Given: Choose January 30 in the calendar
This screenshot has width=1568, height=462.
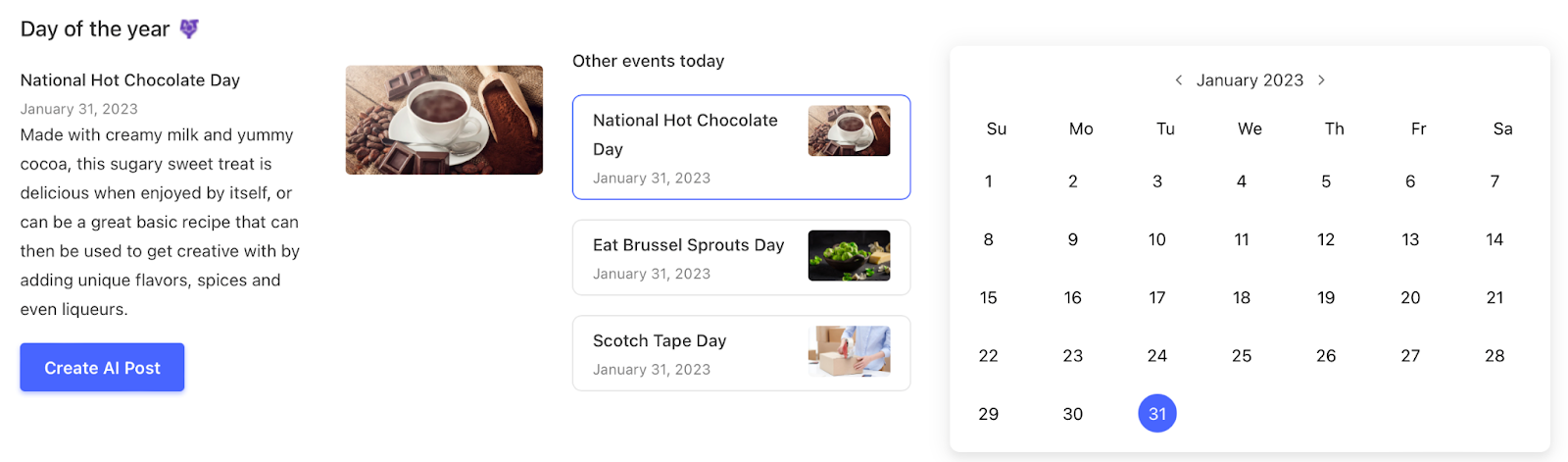Looking at the screenshot, I should [1072, 414].
